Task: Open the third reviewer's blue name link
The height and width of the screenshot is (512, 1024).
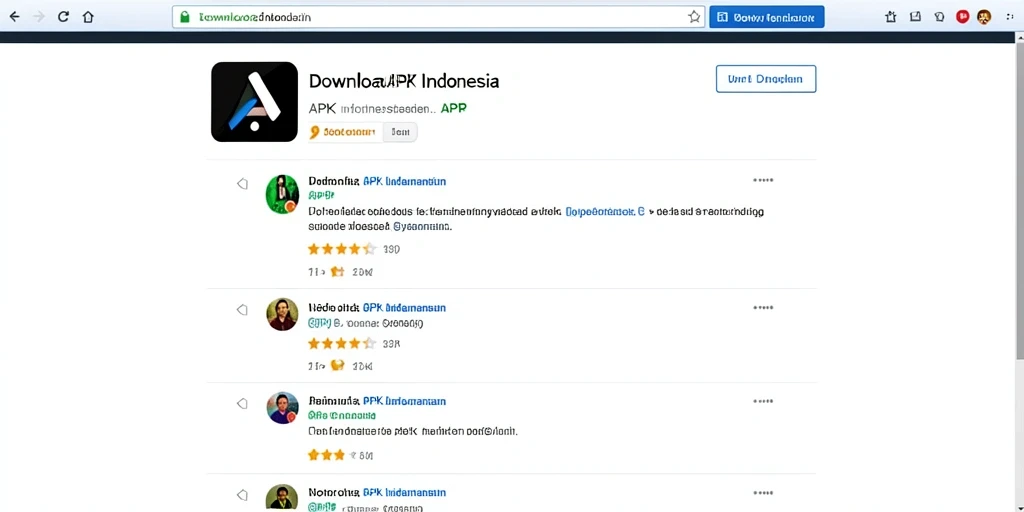Action: click(404, 401)
